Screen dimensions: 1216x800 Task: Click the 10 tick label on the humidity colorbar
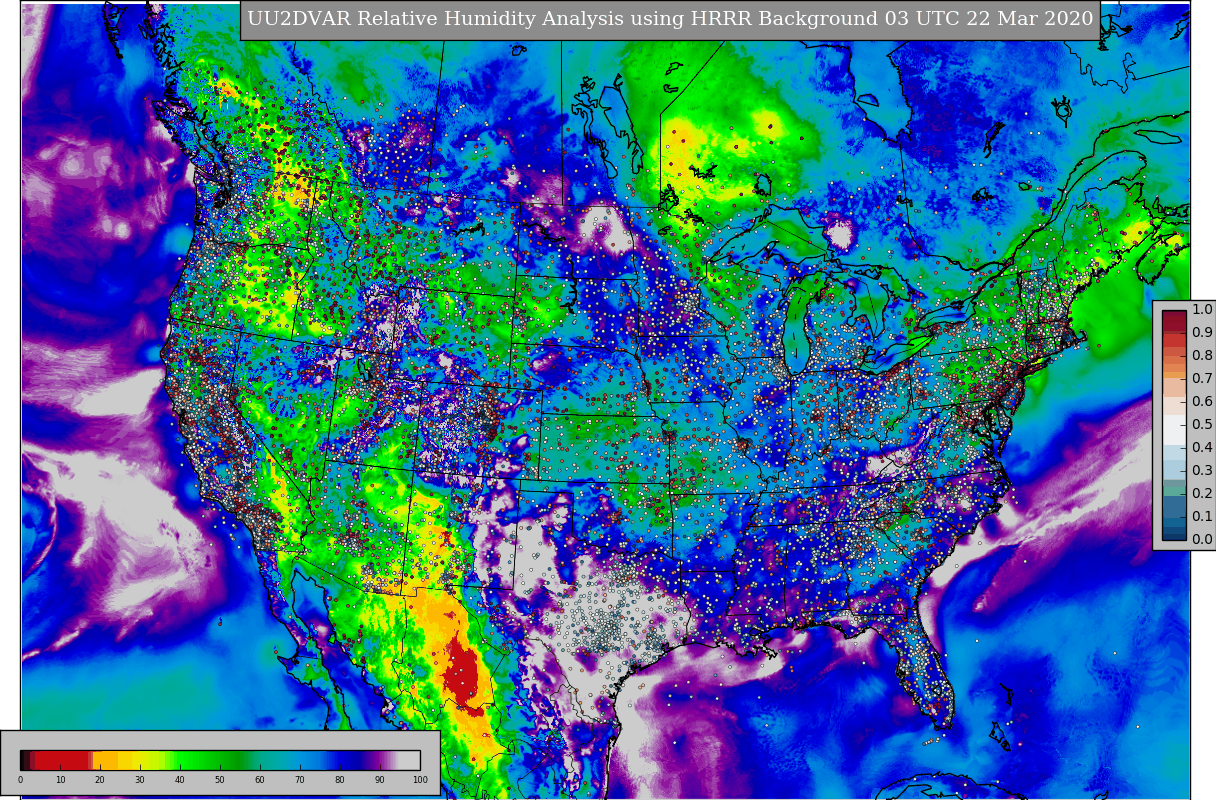pyautogui.click(x=60, y=780)
